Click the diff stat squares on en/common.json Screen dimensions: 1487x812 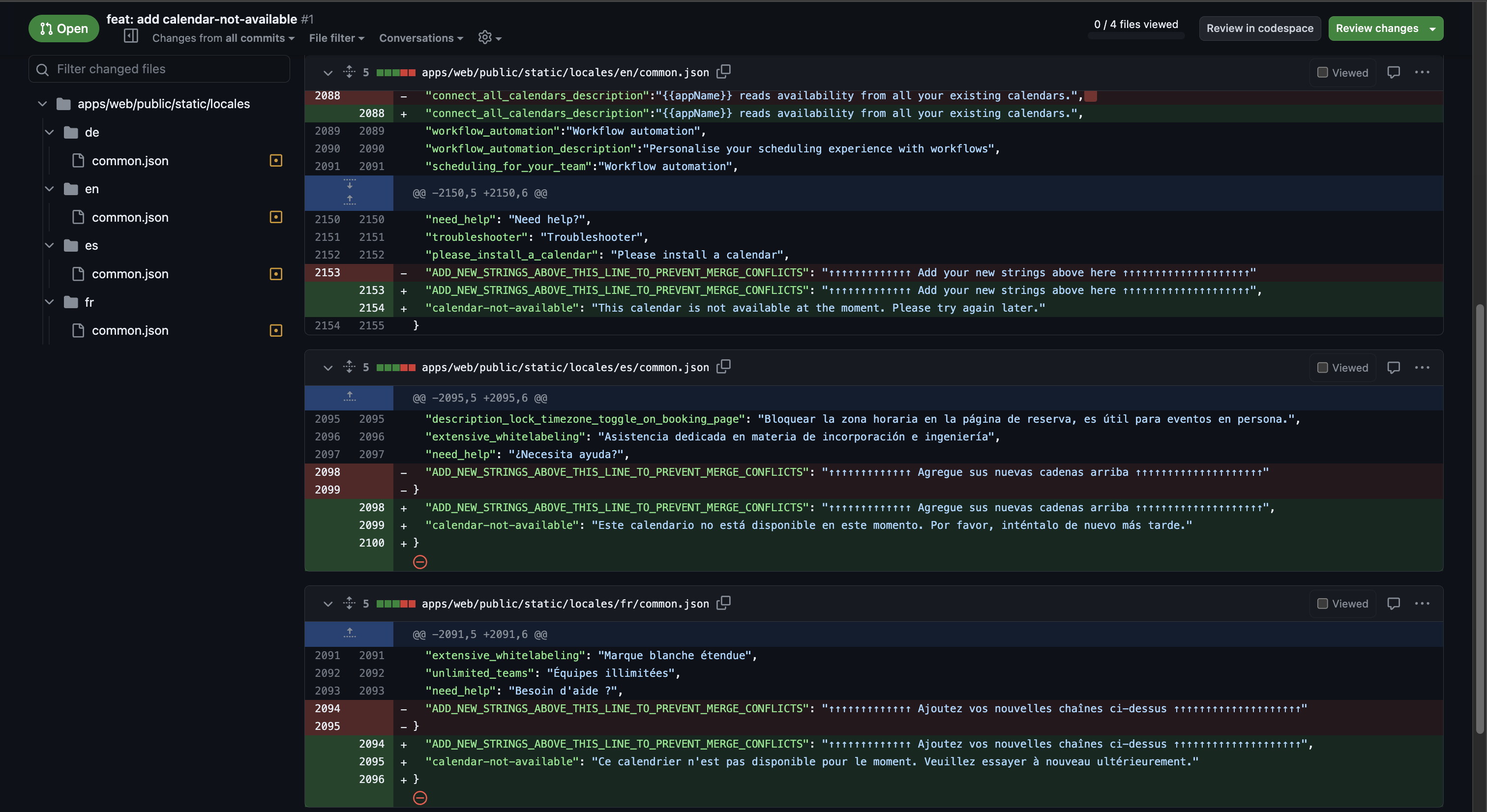[x=396, y=72]
